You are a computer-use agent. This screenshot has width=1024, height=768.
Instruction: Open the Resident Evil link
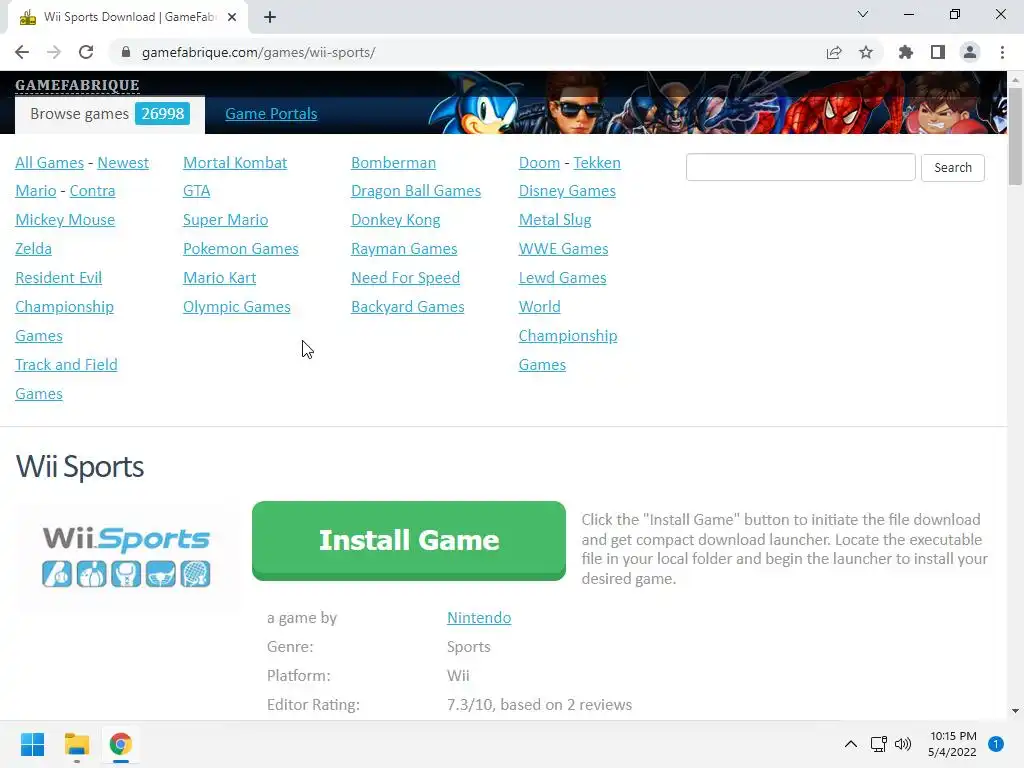[58, 278]
